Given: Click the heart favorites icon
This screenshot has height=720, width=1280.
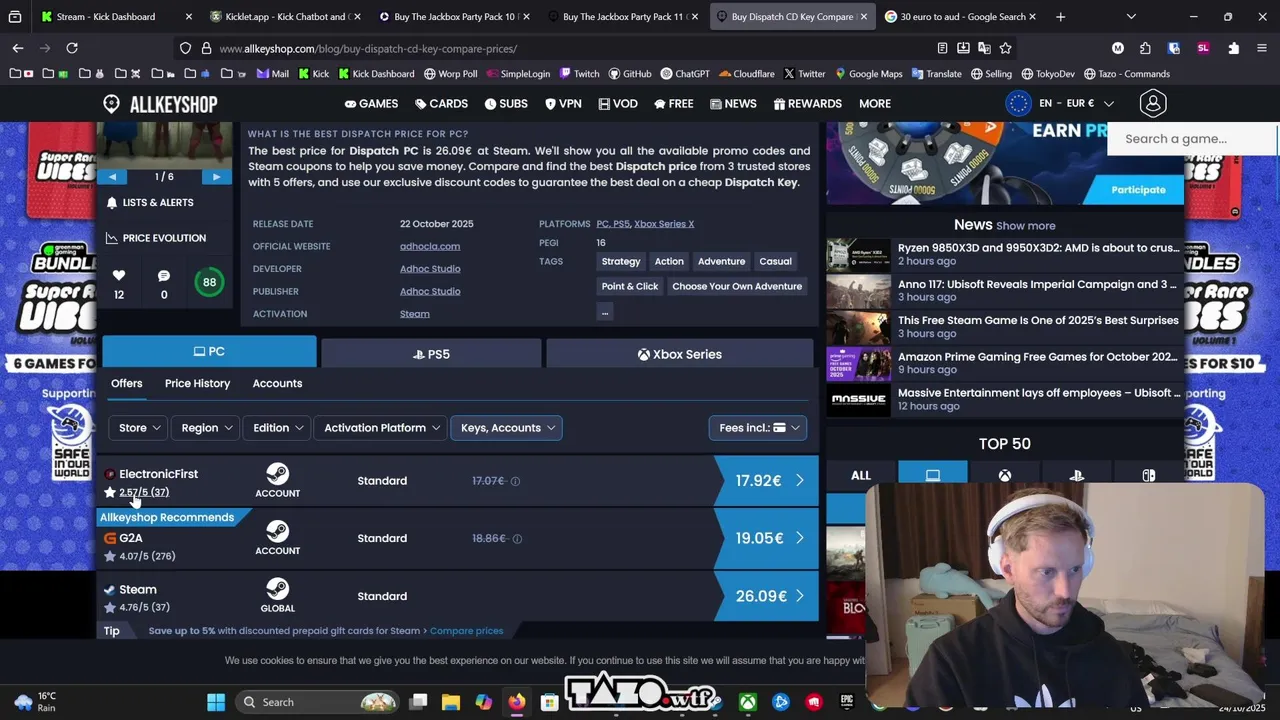Looking at the screenshot, I should [119, 275].
